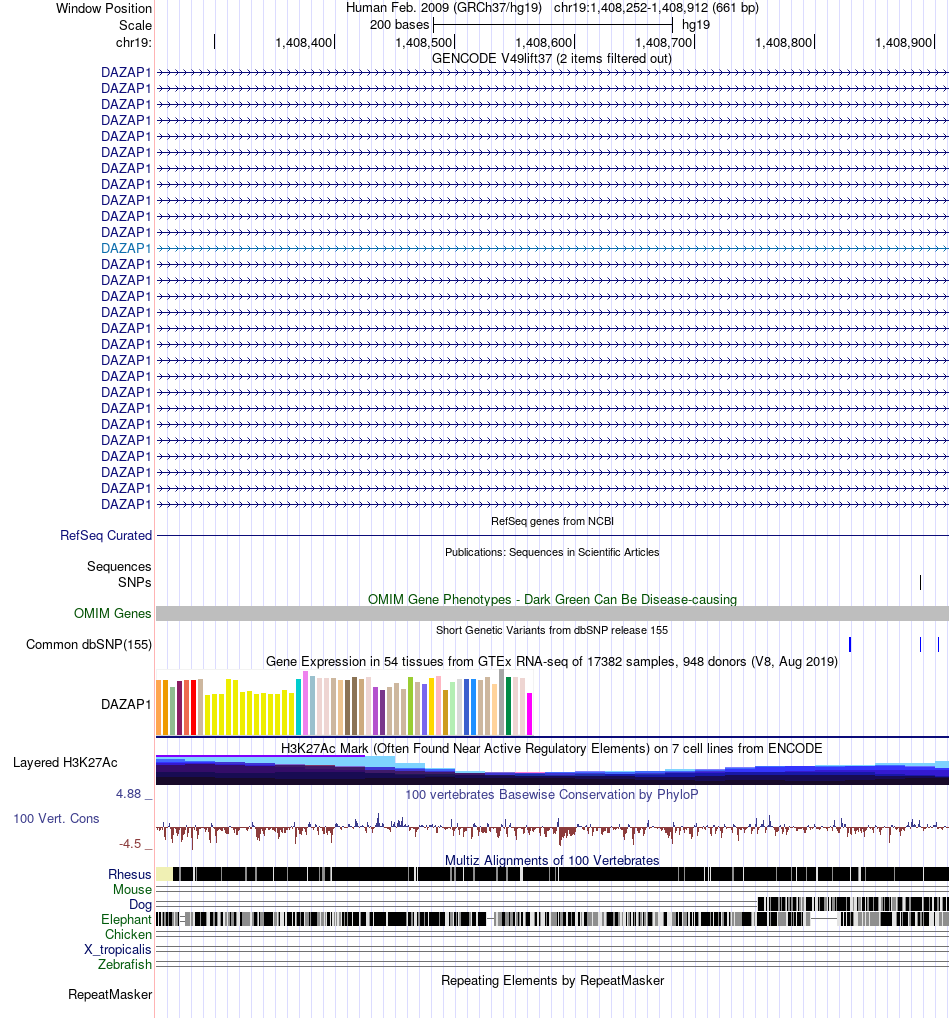Open the H3K27Ac Mark ENCODE track title

click(552, 749)
